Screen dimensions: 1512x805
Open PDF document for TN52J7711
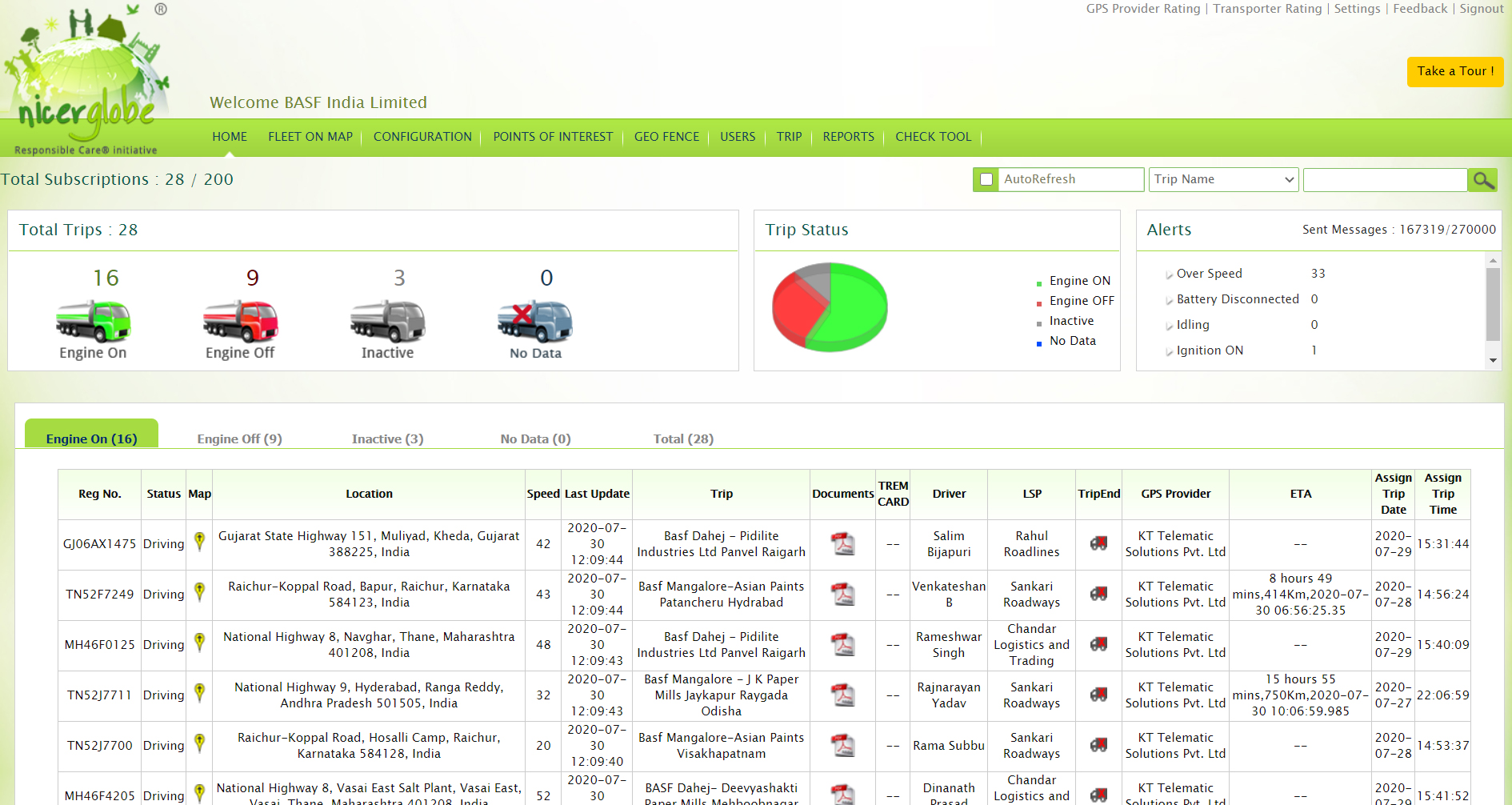(843, 695)
